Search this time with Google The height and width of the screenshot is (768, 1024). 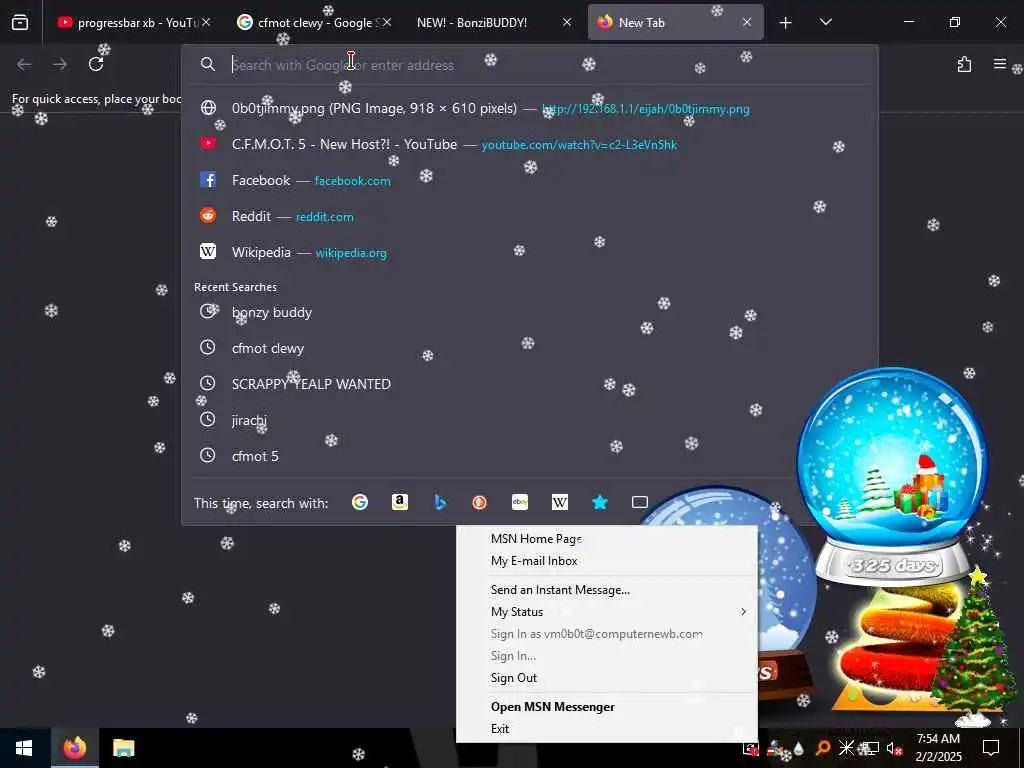360,502
